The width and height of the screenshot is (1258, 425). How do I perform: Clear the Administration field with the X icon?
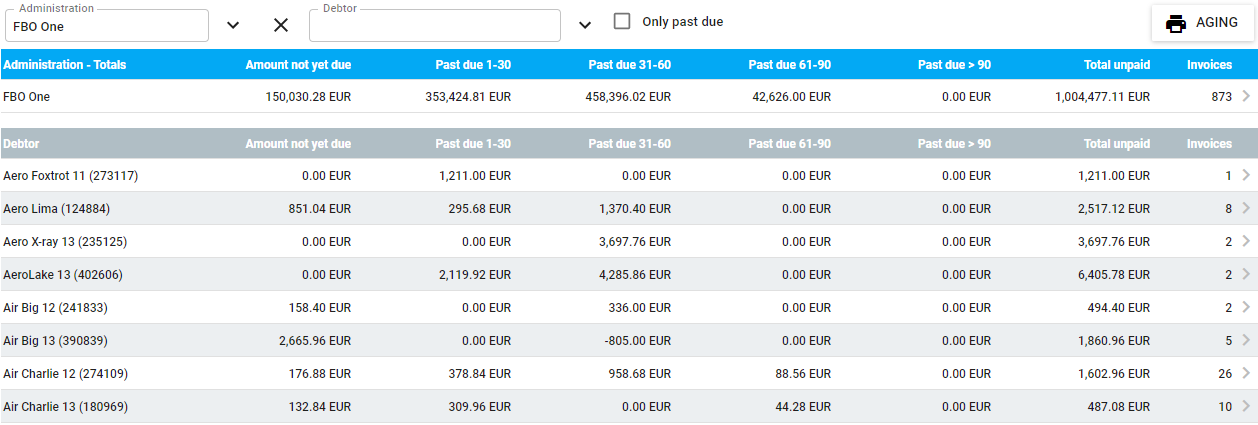[x=281, y=25]
